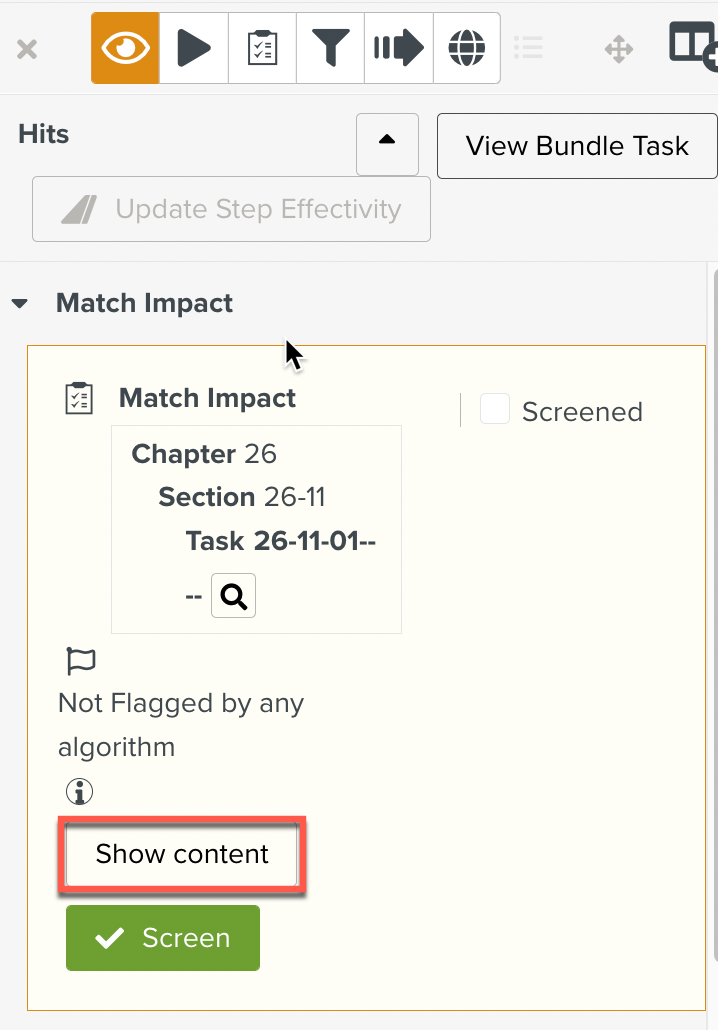718x1030 pixels.
Task: Click the View Bundle Task button
Action: (x=577, y=146)
